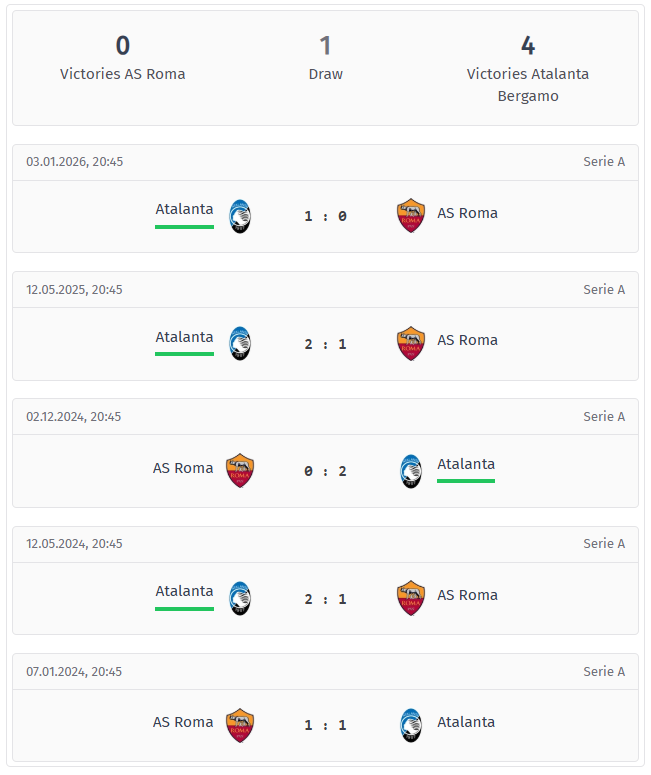Click AS Roma crest in 02.12.2024 match

(240, 471)
